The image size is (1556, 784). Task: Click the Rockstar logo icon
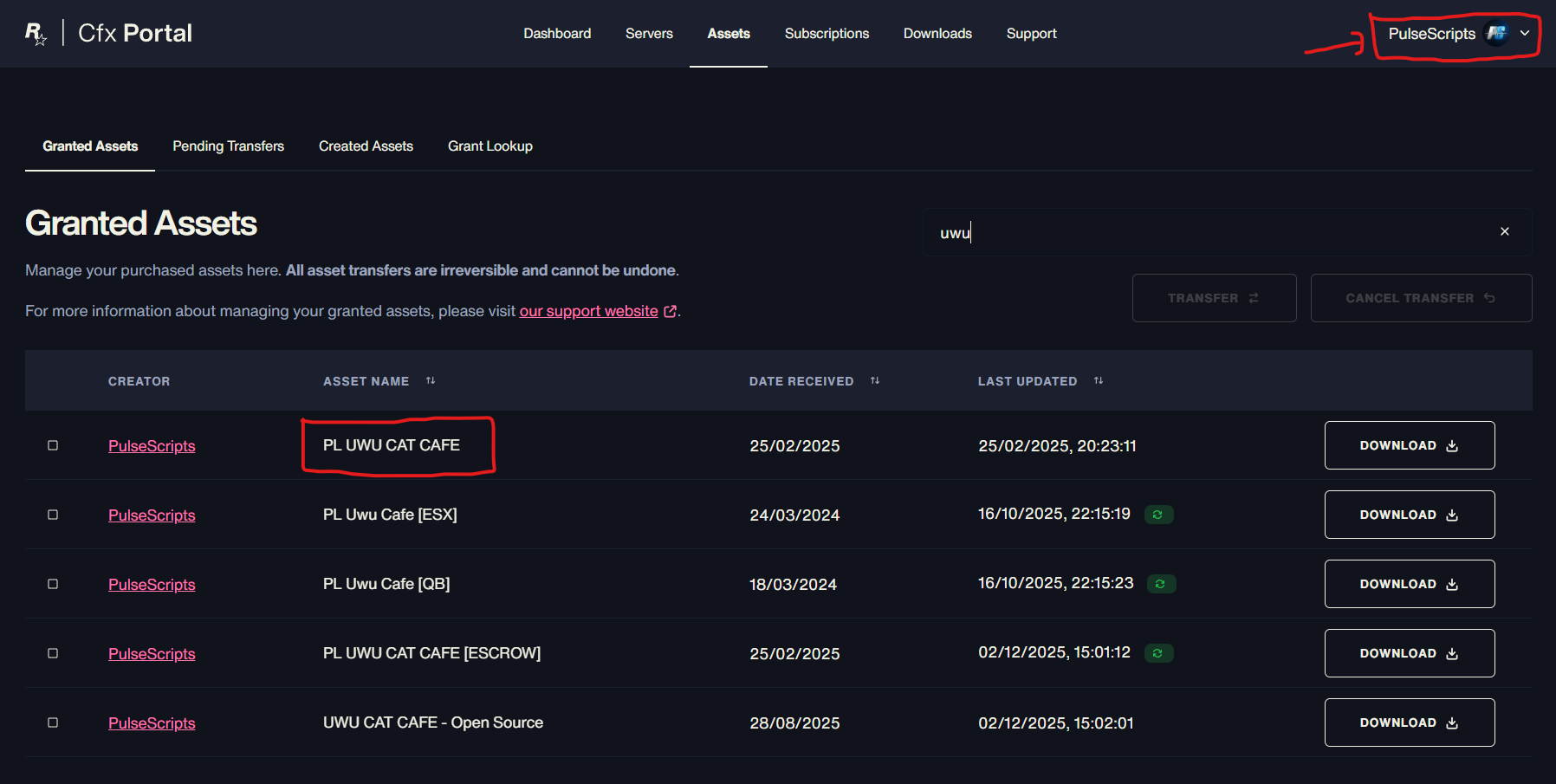click(36, 34)
